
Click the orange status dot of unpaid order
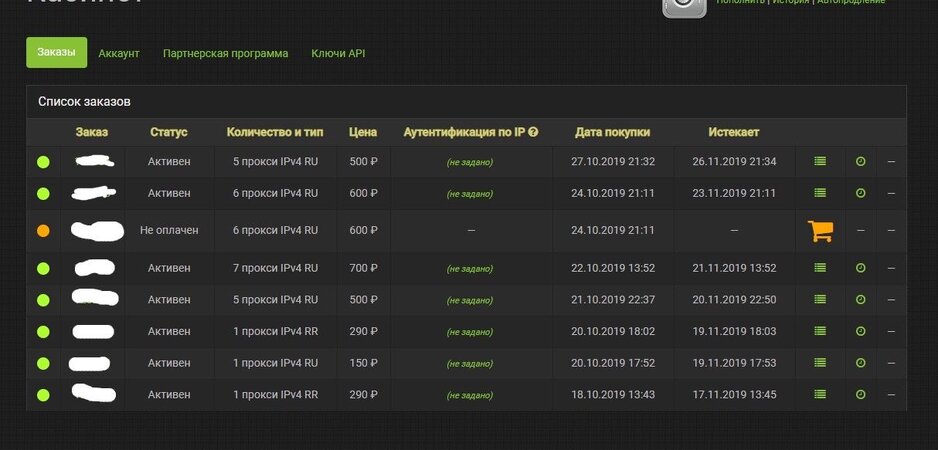43,231
